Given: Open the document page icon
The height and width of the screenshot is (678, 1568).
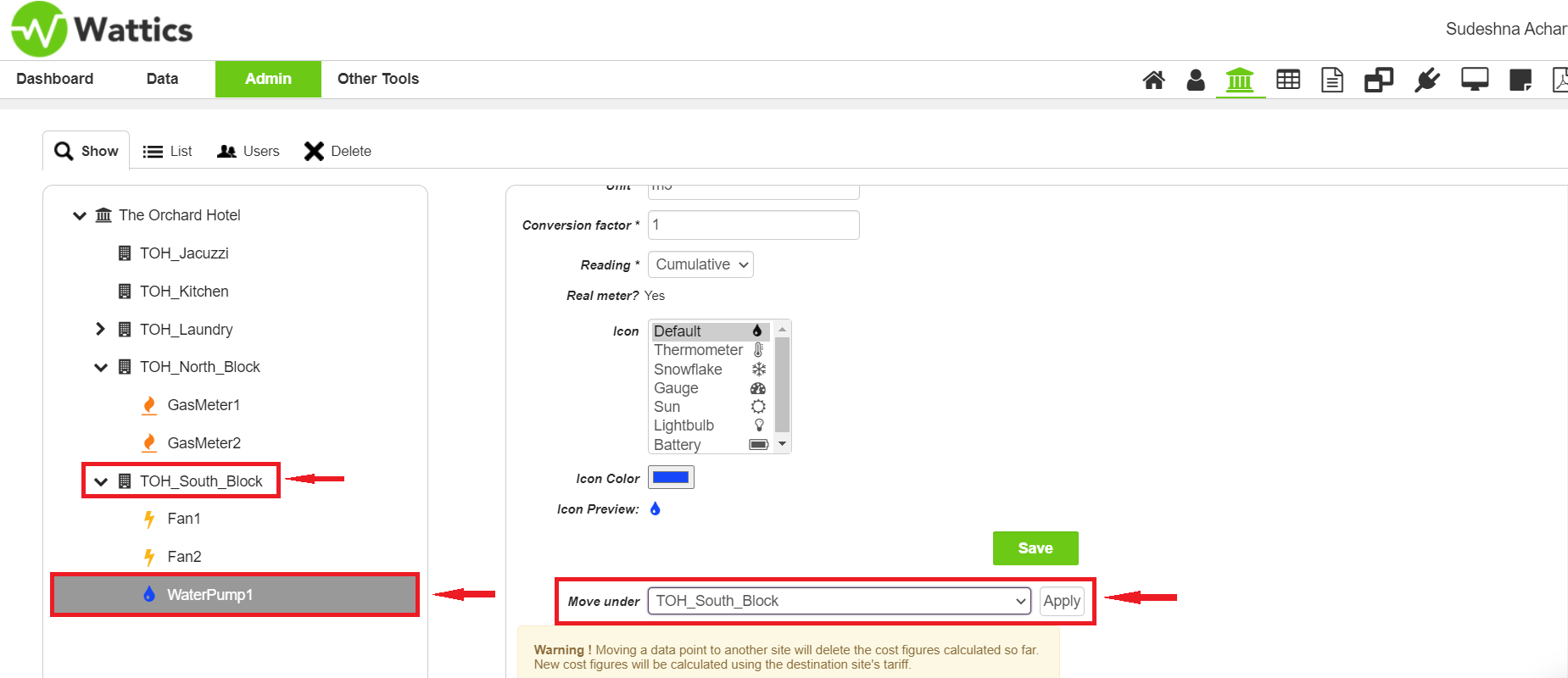Looking at the screenshot, I should [1332, 80].
